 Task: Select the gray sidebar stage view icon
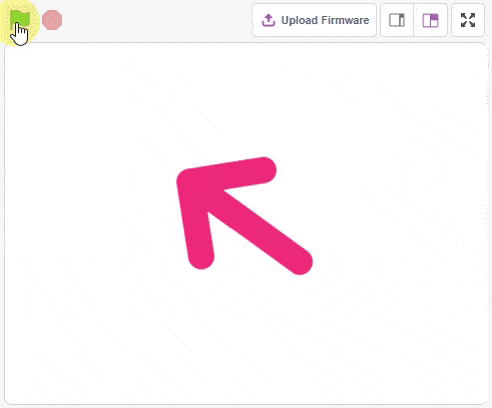397,20
